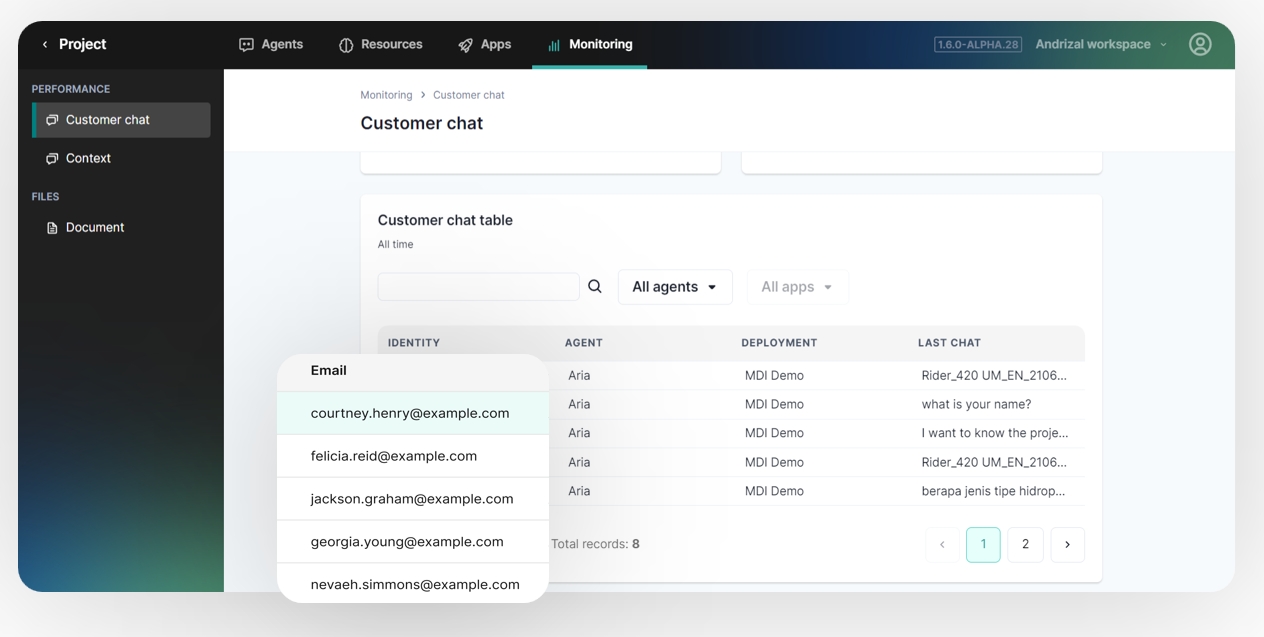Focus the customer chat search field

click(478, 287)
